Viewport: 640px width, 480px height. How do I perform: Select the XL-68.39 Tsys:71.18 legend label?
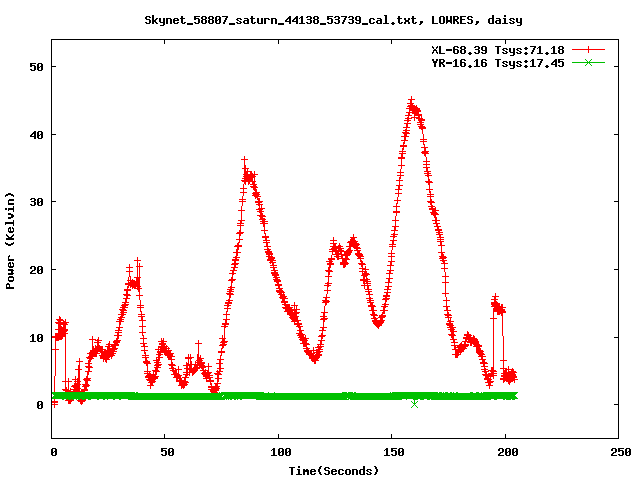[498, 50]
